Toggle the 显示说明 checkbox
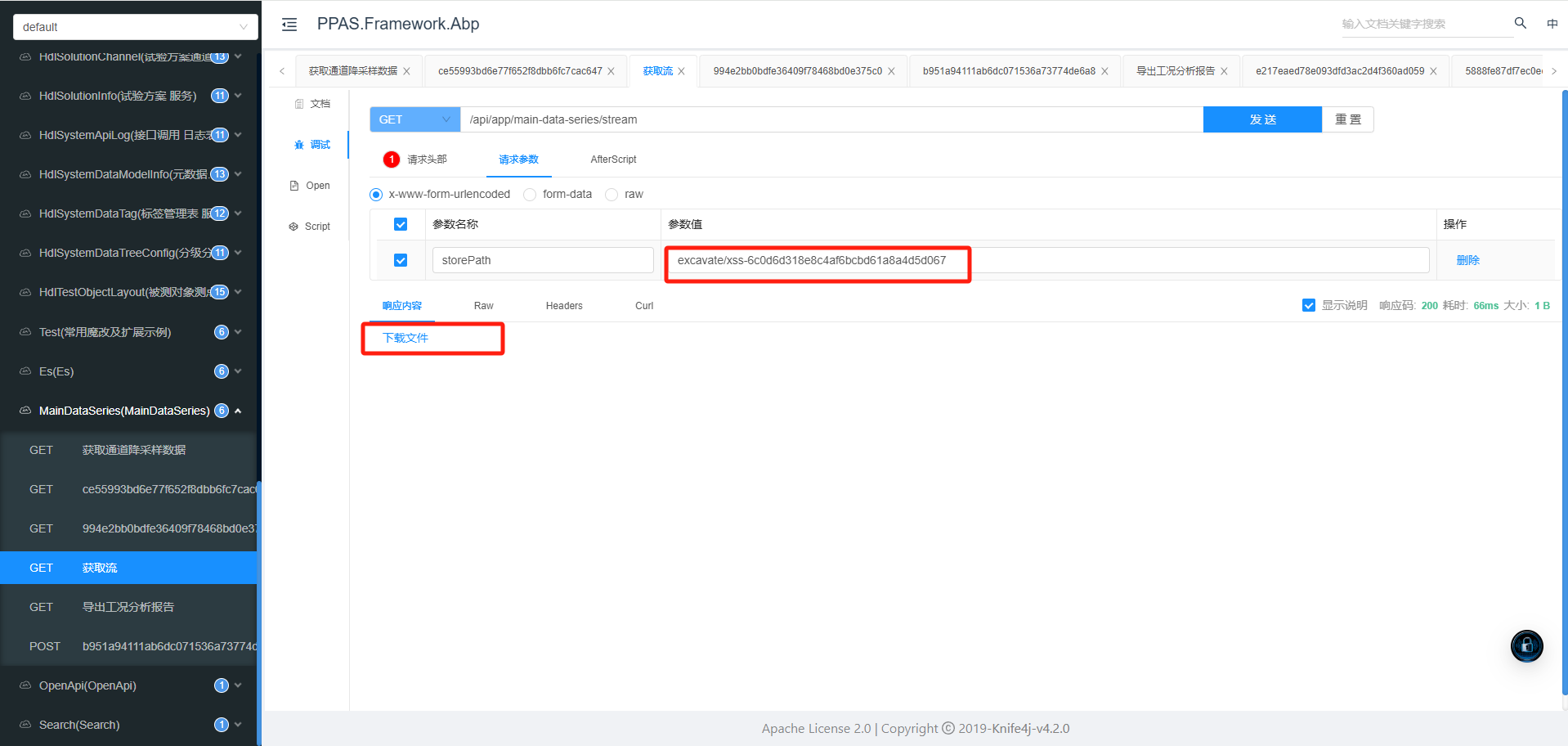Viewport: 1568px width, 746px height. 1308,305
